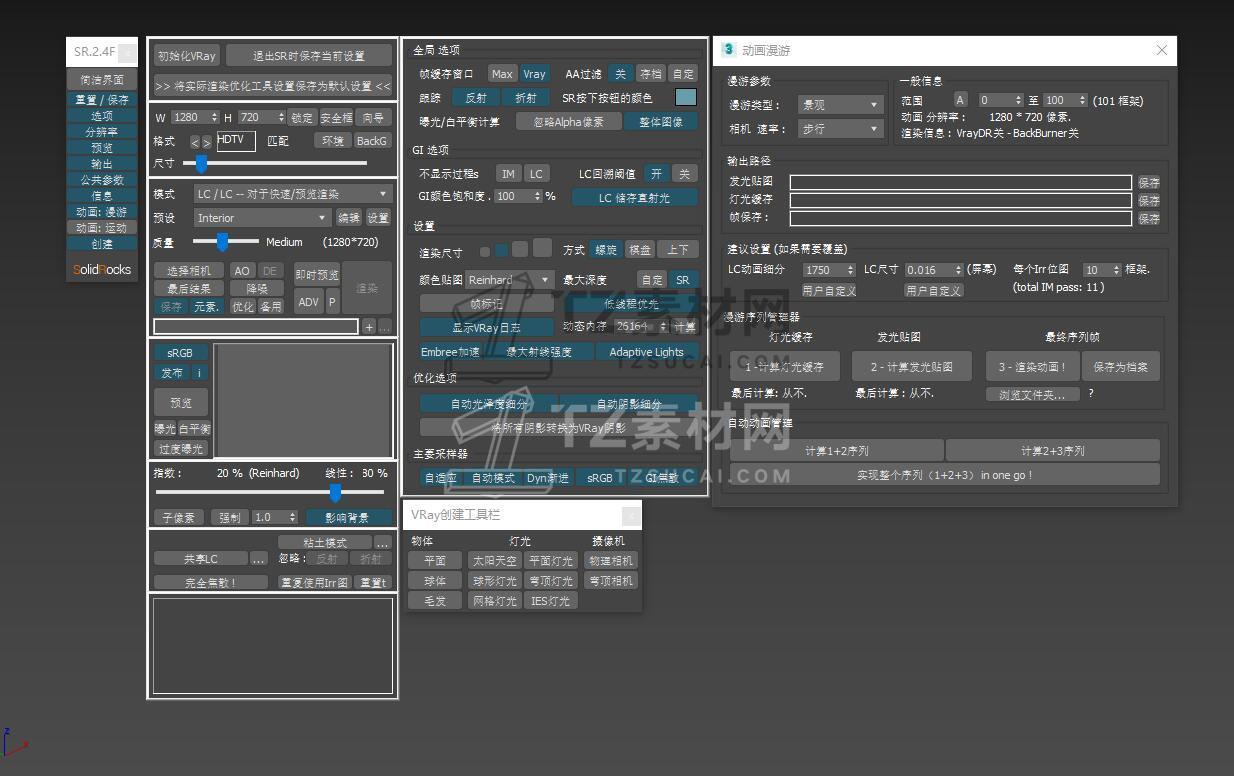This screenshot has width=1234, height=776.
Task: Open the 模式 LC / LC dropdown
Action: tap(292, 194)
